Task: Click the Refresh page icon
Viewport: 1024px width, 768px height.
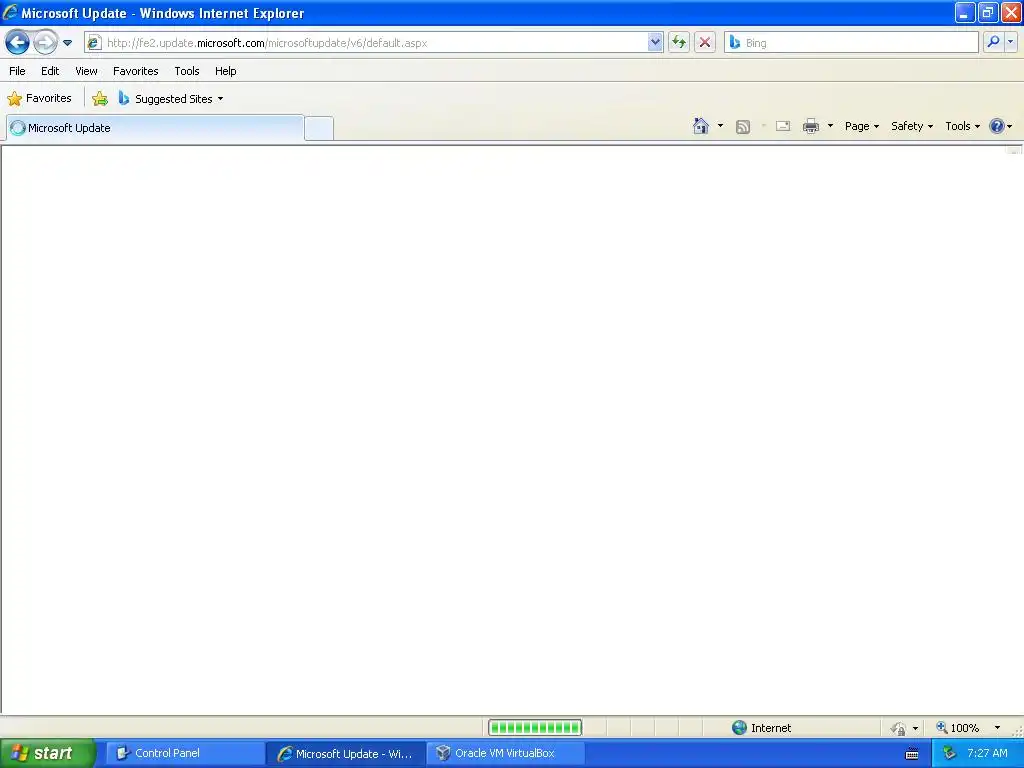Action: pyautogui.click(x=679, y=43)
